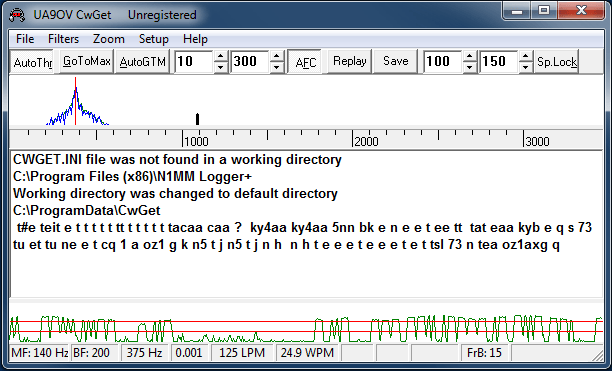Increase the value 10 with up arrow
Image resolution: width=612 pixels, height=371 pixels.
[x=221, y=56]
